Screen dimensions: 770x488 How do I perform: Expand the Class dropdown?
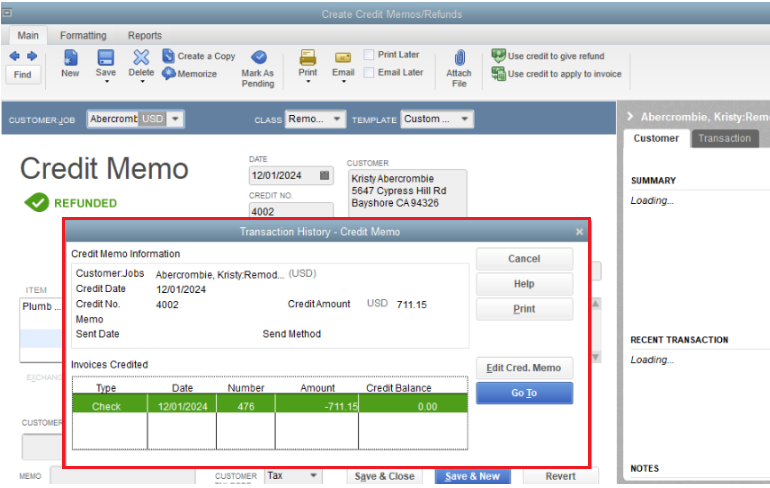338,119
